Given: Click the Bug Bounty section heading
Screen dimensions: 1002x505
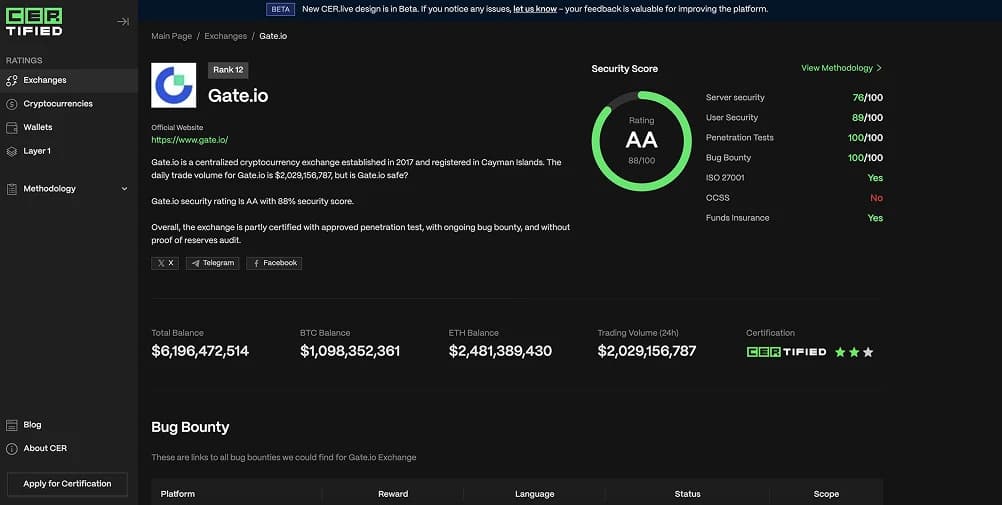Looking at the screenshot, I should [190, 428].
